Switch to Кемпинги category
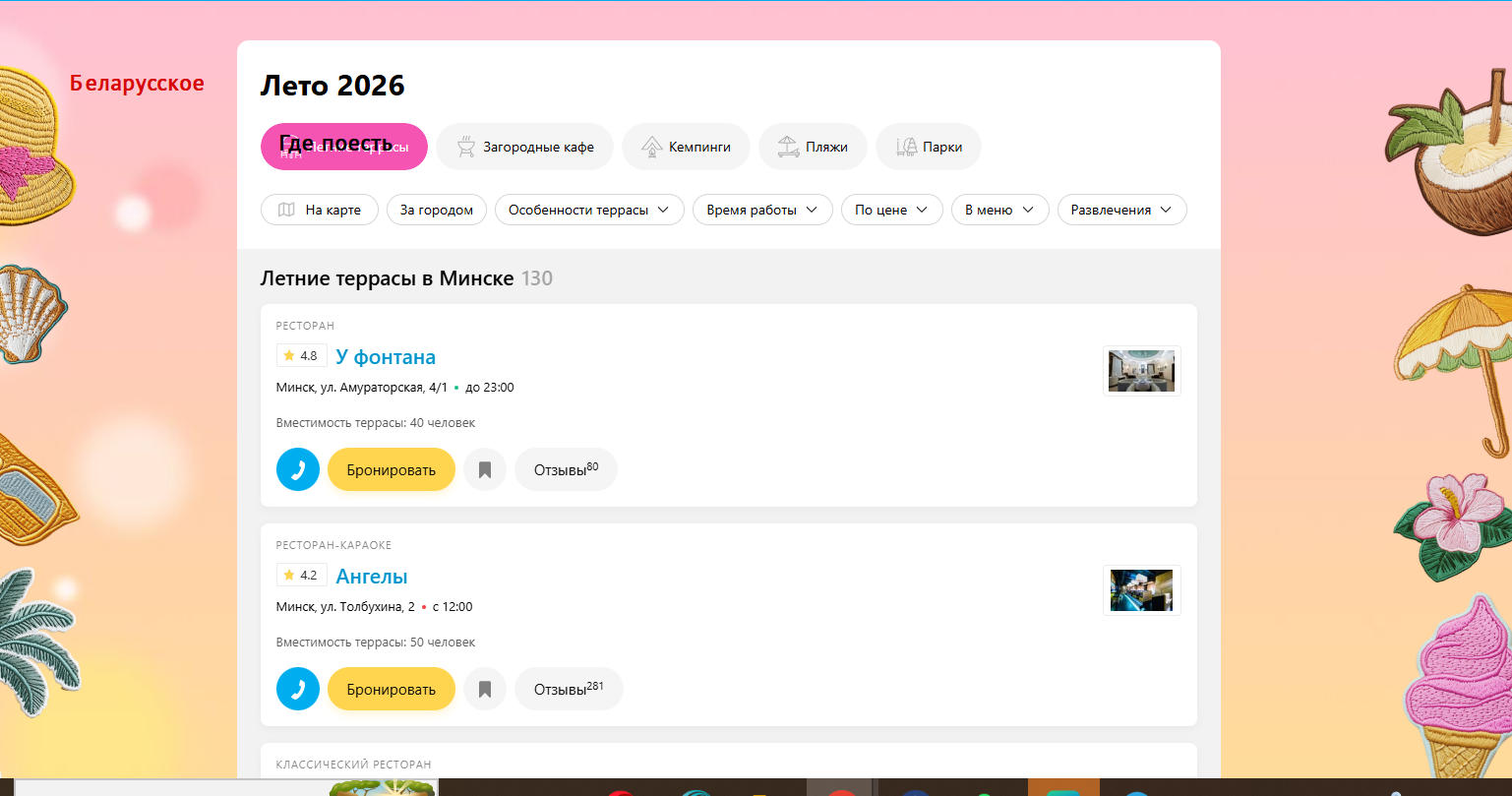The width and height of the screenshot is (1512, 796). [686, 147]
